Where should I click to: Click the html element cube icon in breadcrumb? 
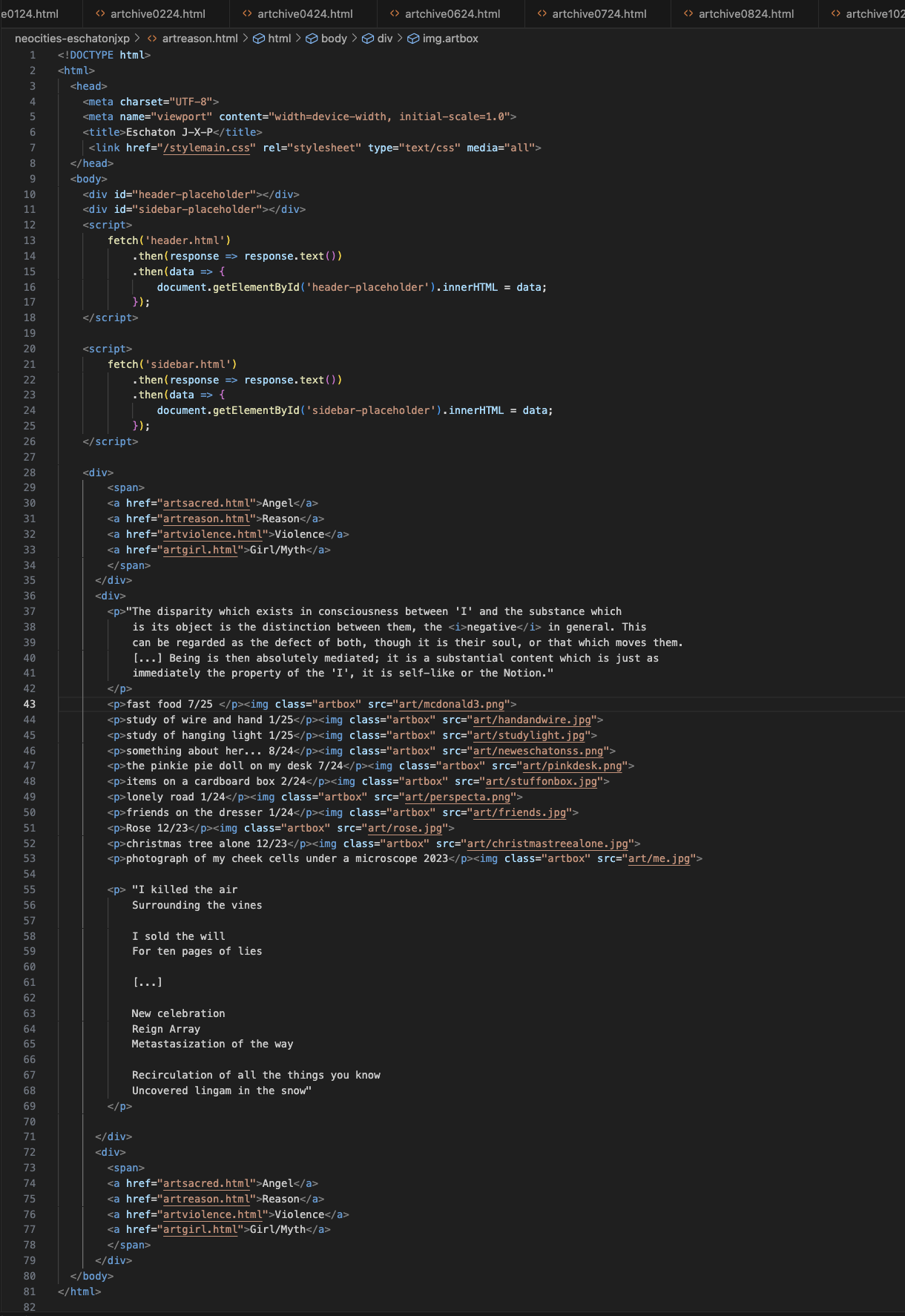259,39
